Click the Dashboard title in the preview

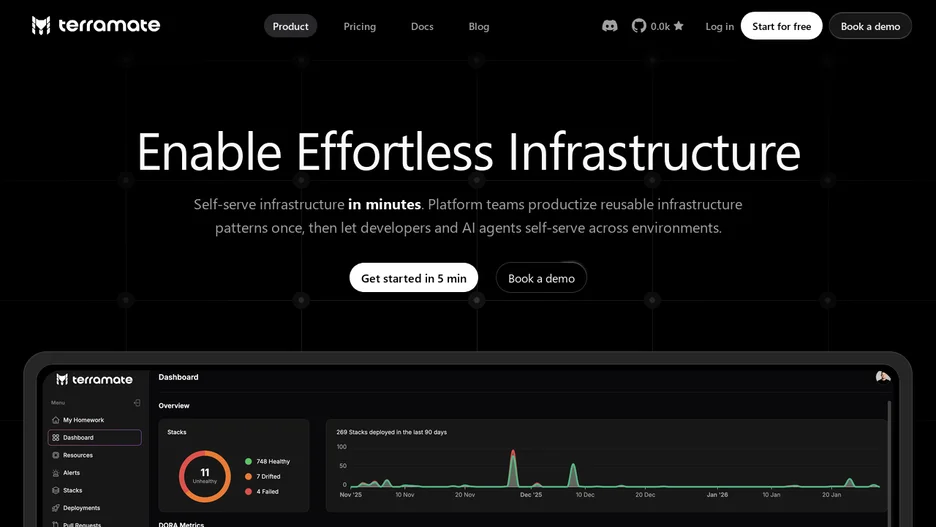178,377
